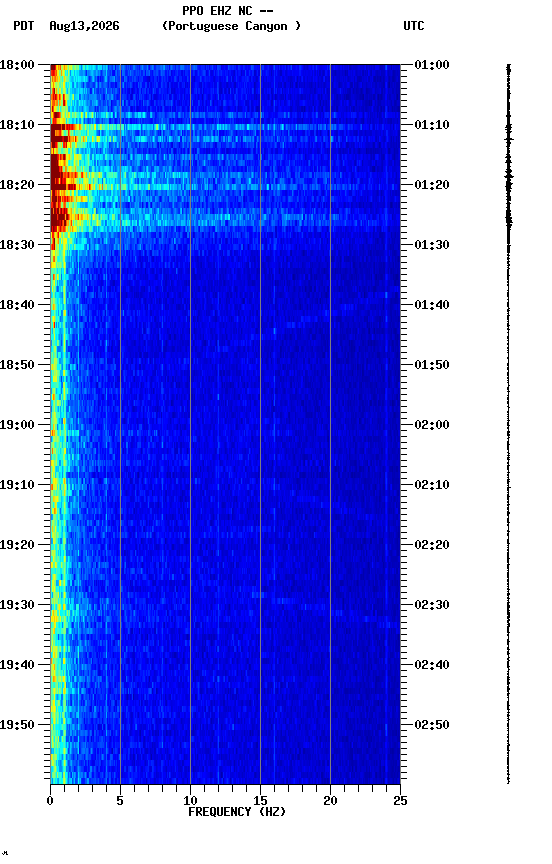Click the '18:50' PDT time label
552x864 pixels.
click(x=17, y=365)
